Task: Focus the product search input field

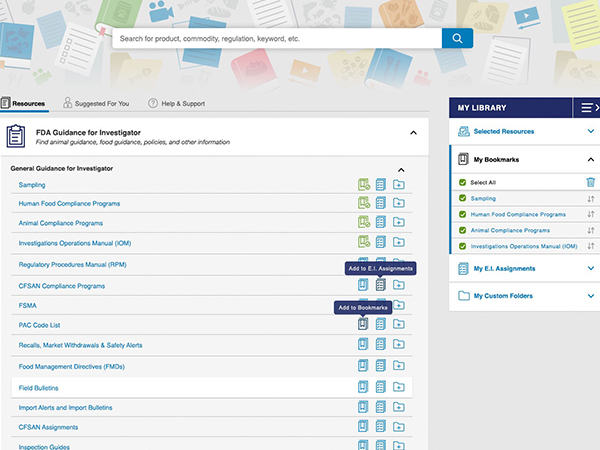Action: click(x=277, y=38)
